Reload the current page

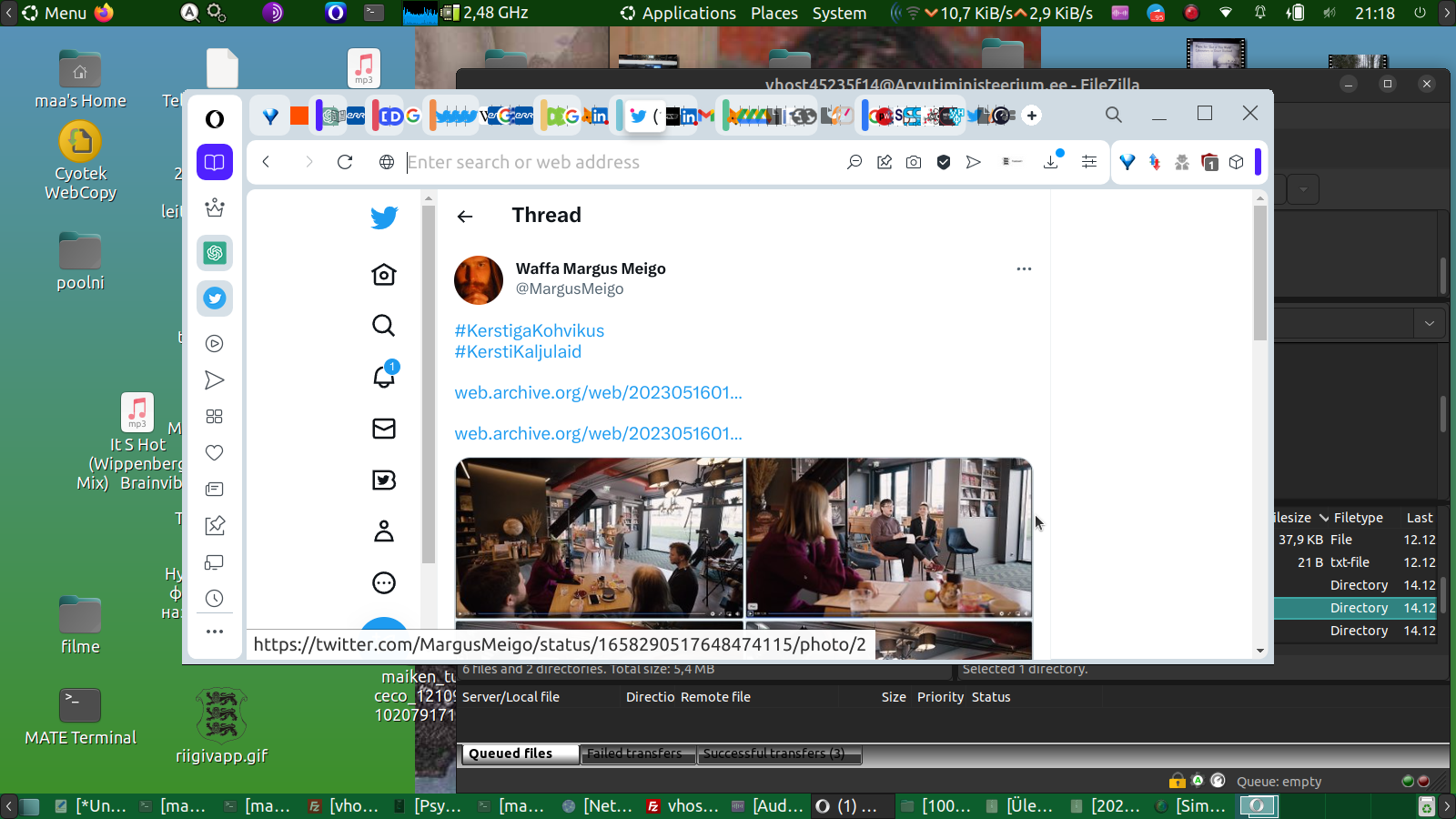click(x=344, y=162)
